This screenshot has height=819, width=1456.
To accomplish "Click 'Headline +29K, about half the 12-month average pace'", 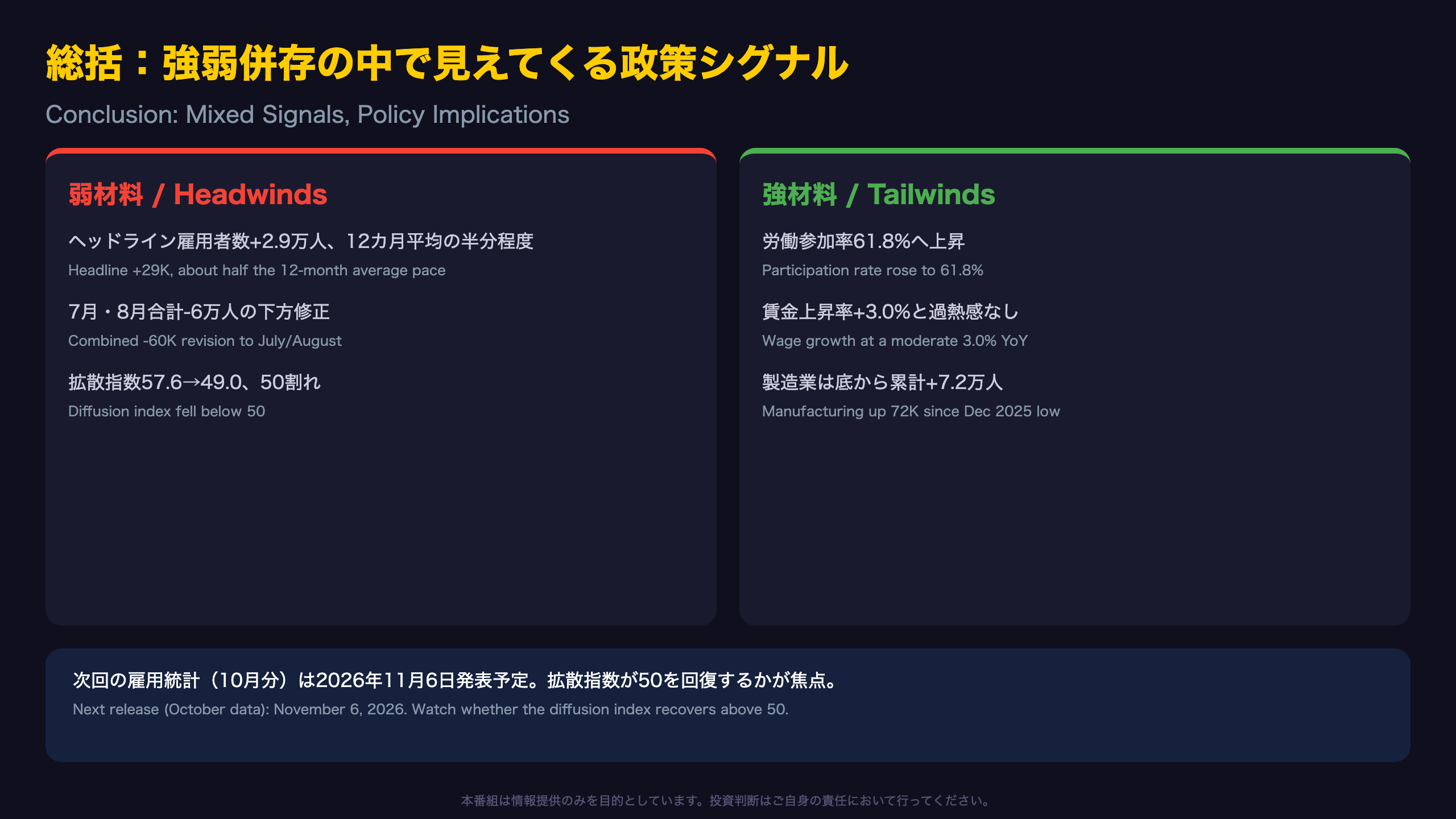I will (x=257, y=270).
